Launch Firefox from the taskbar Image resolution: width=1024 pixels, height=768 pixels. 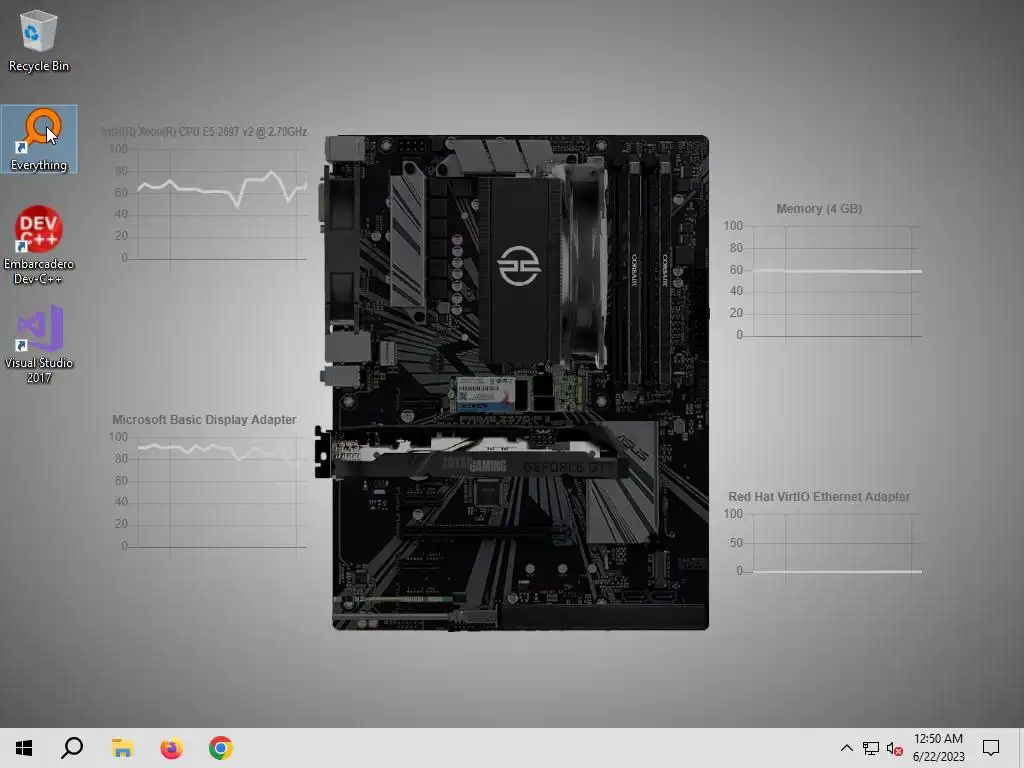[x=172, y=748]
